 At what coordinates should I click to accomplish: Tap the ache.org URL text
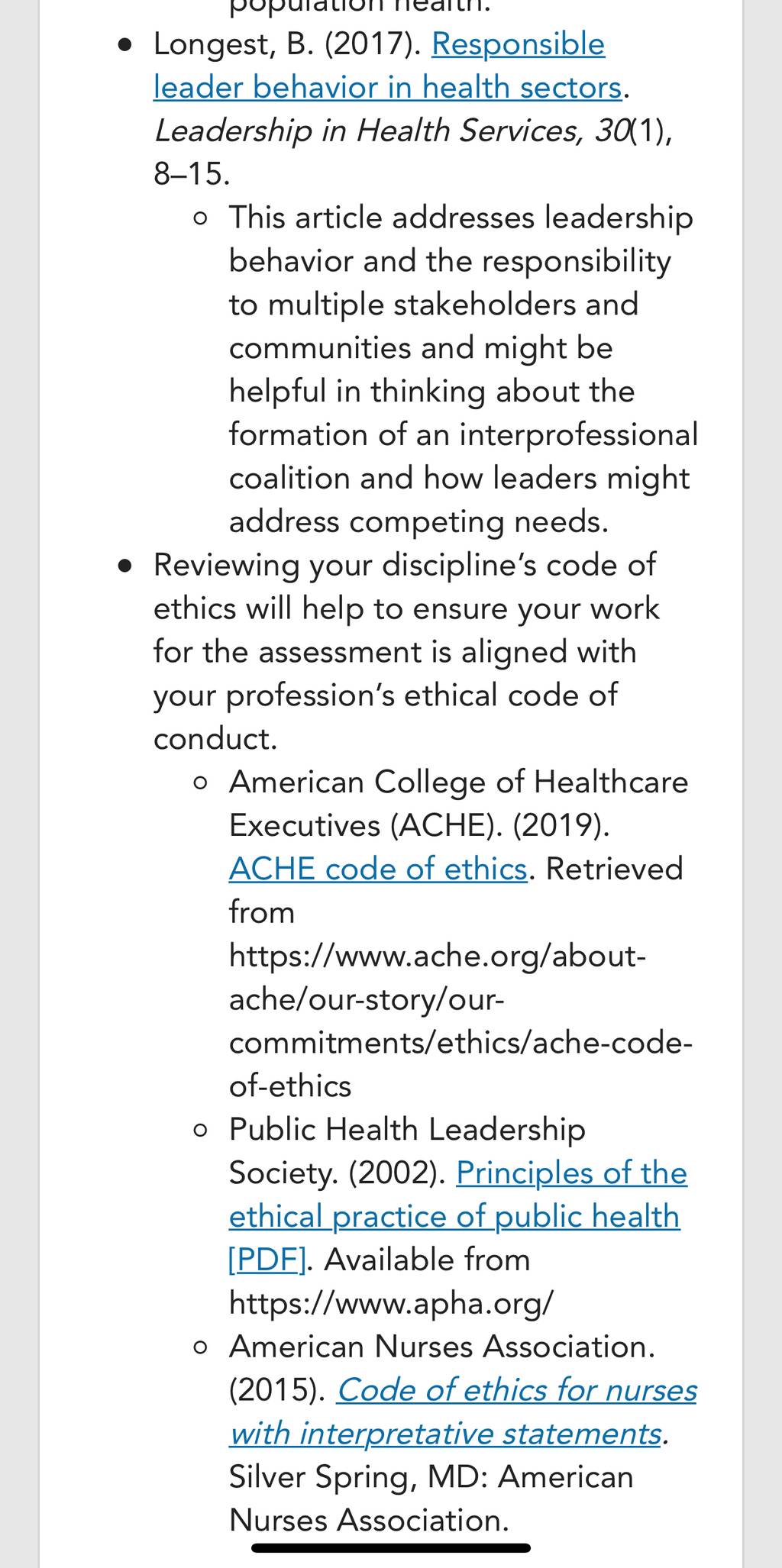click(x=460, y=1021)
